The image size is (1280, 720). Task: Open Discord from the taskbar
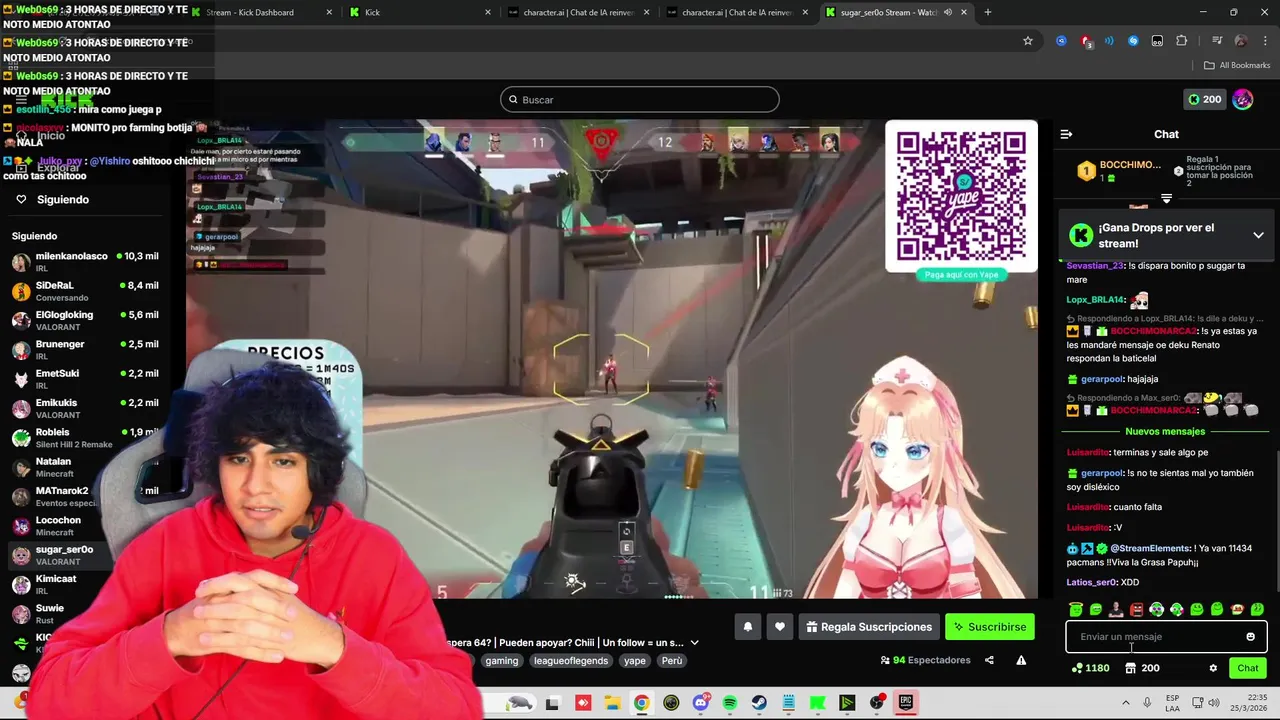click(x=700, y=703)
